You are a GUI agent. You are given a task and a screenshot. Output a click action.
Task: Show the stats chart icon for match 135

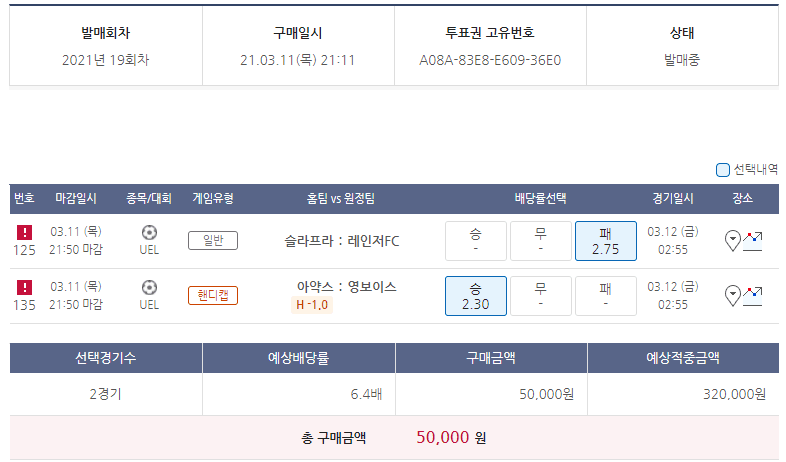click(752, 295)
